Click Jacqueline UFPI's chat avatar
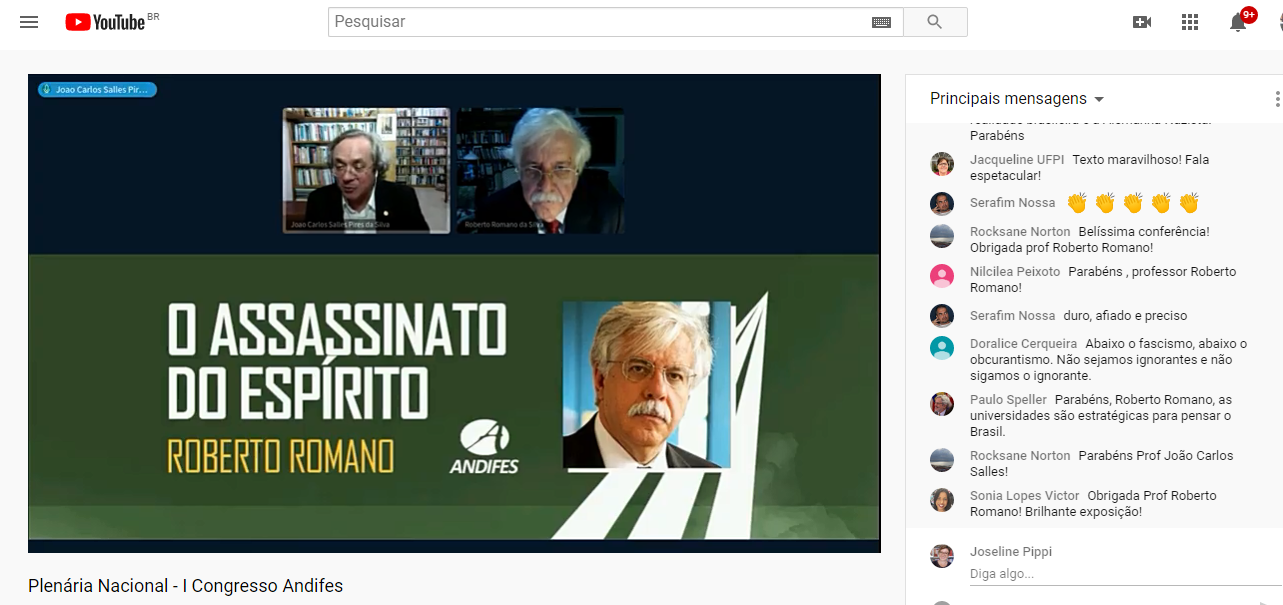This screenshot has width=1283, height=605. click(942, 164)
